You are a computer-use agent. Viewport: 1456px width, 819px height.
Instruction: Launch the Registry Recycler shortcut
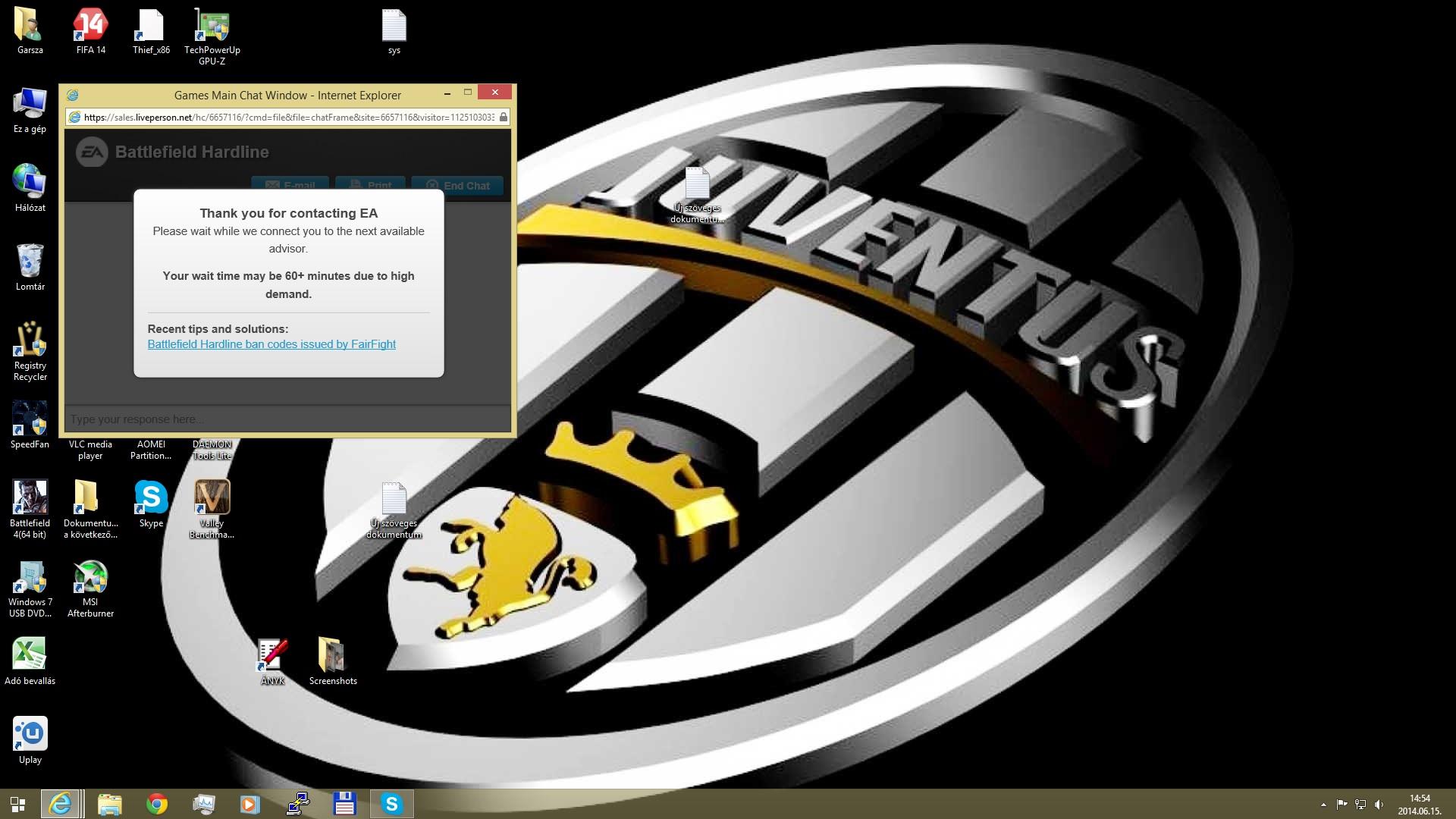point(30,351)
